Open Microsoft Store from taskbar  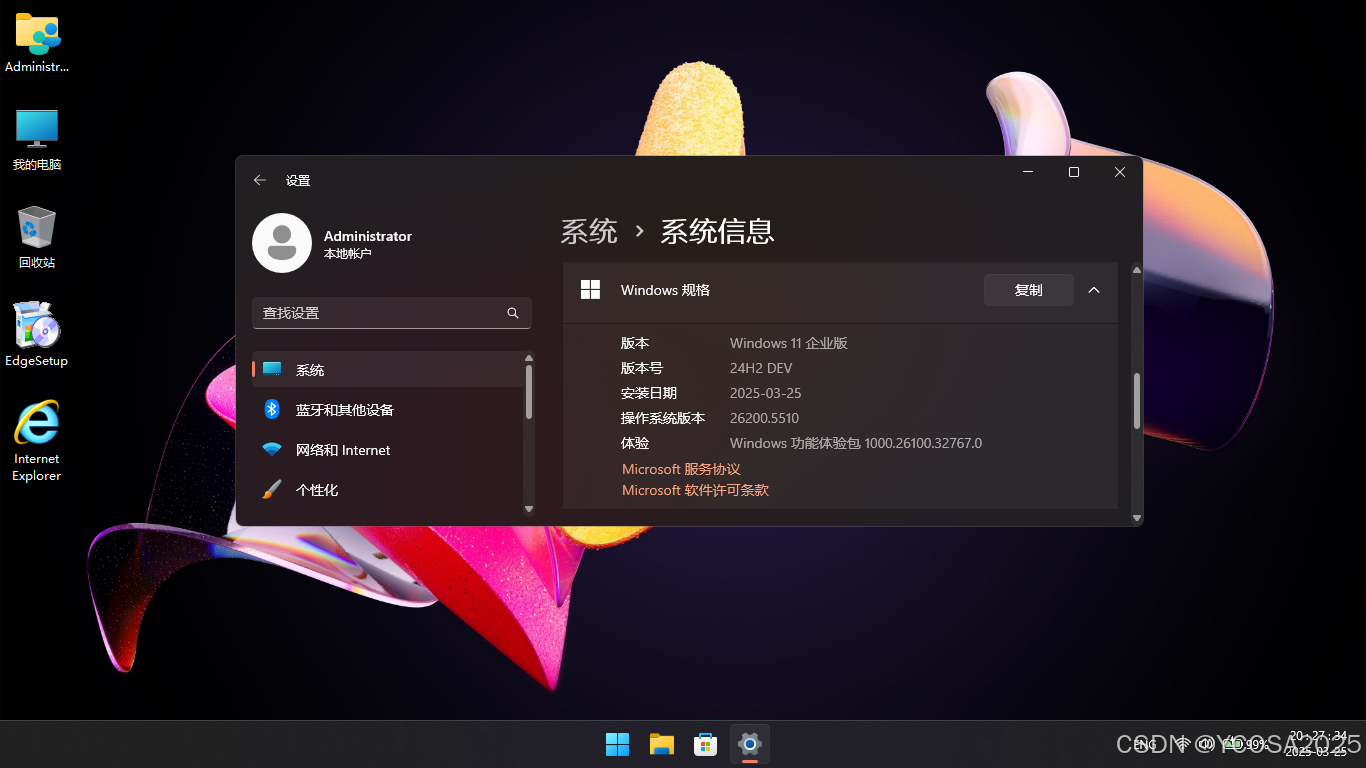[x=706, y=744]
